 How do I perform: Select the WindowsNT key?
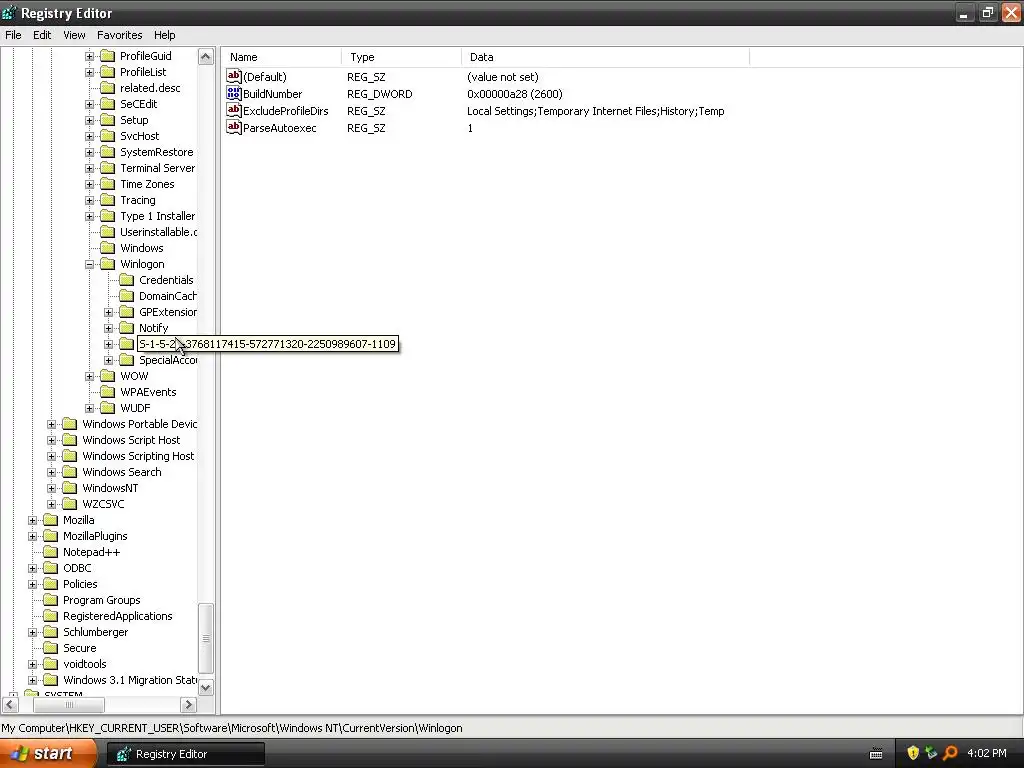110,488
